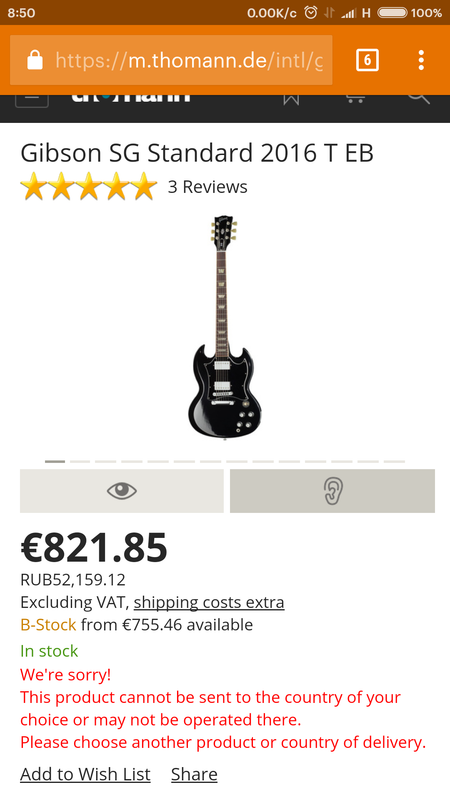Jump to the second image slider indicator

point(80,461)
